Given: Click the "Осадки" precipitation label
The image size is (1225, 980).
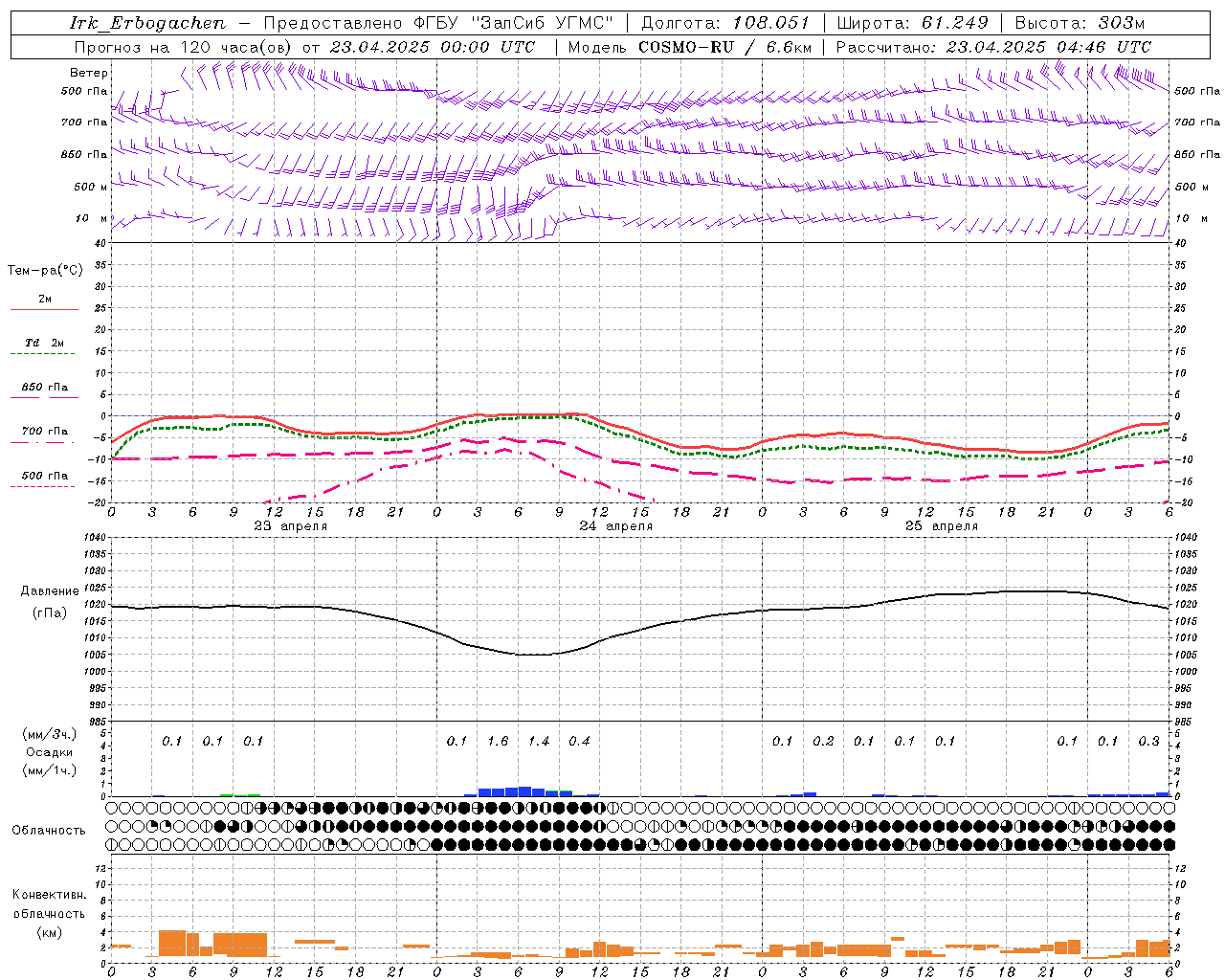Looking at the screenshot, I should [x=49, y=752].
